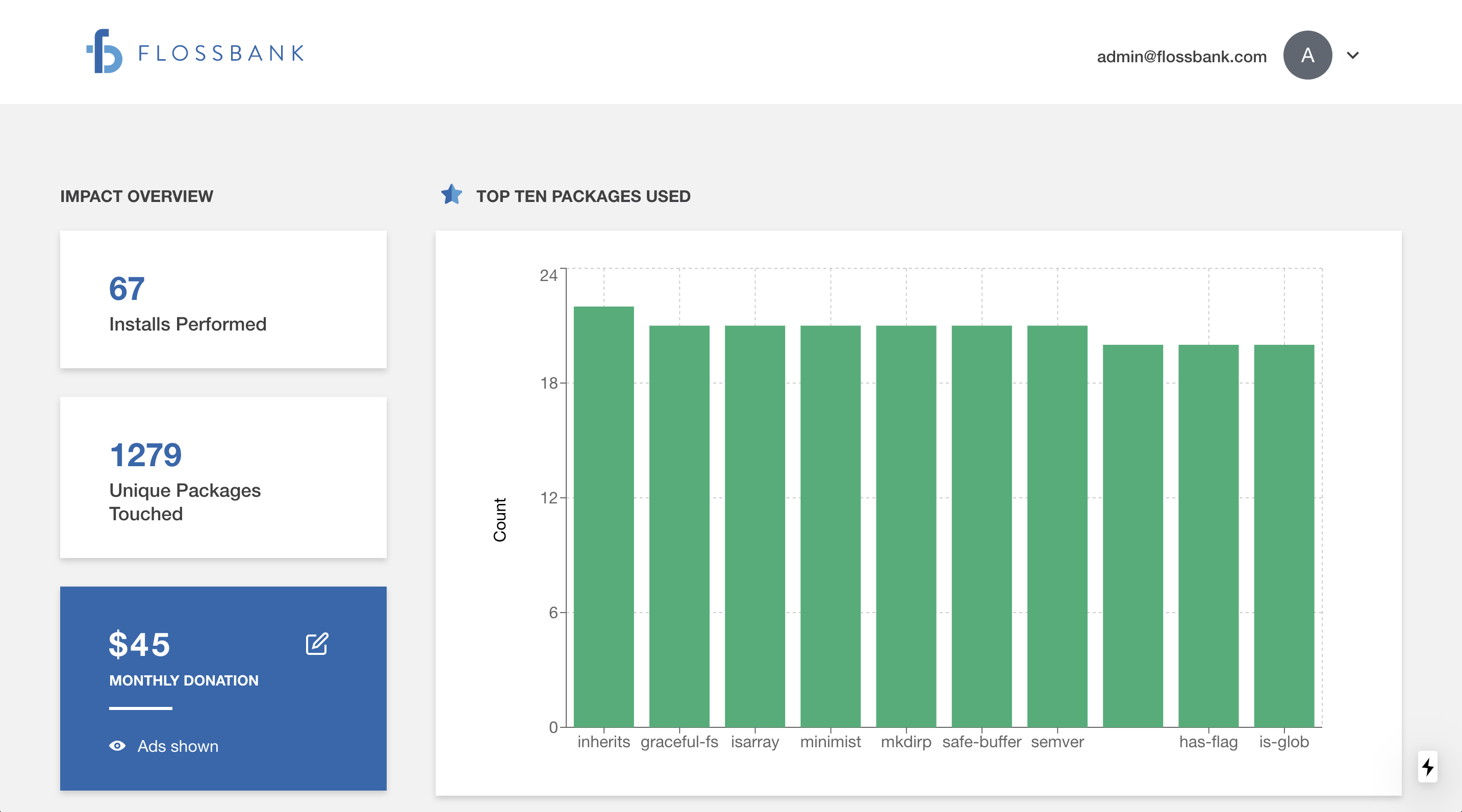Click the Ads shown label
1462x812 pixels.
pos(178,746)
